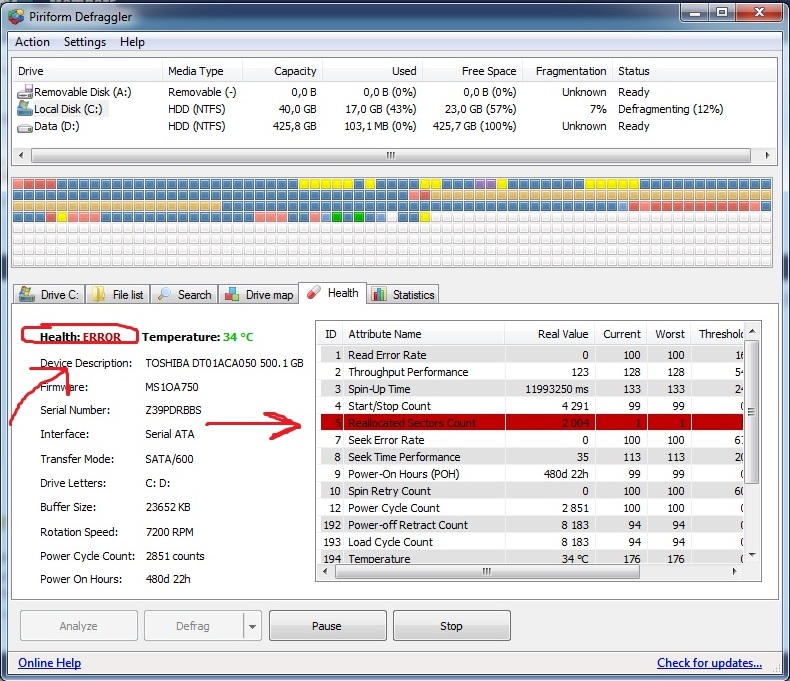790x681 pixels.
Task: Select the Load Cycle Count row
Action: click(x=532, y=542)
